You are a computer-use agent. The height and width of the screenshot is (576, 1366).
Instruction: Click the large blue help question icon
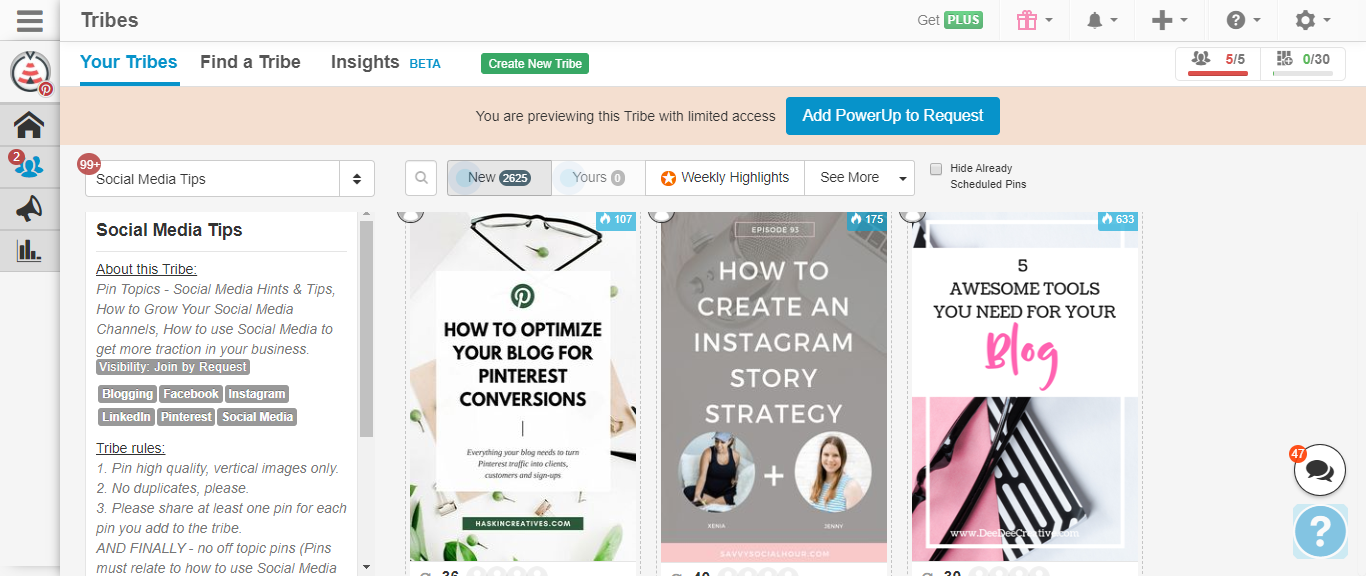(x=1320, y=531)
